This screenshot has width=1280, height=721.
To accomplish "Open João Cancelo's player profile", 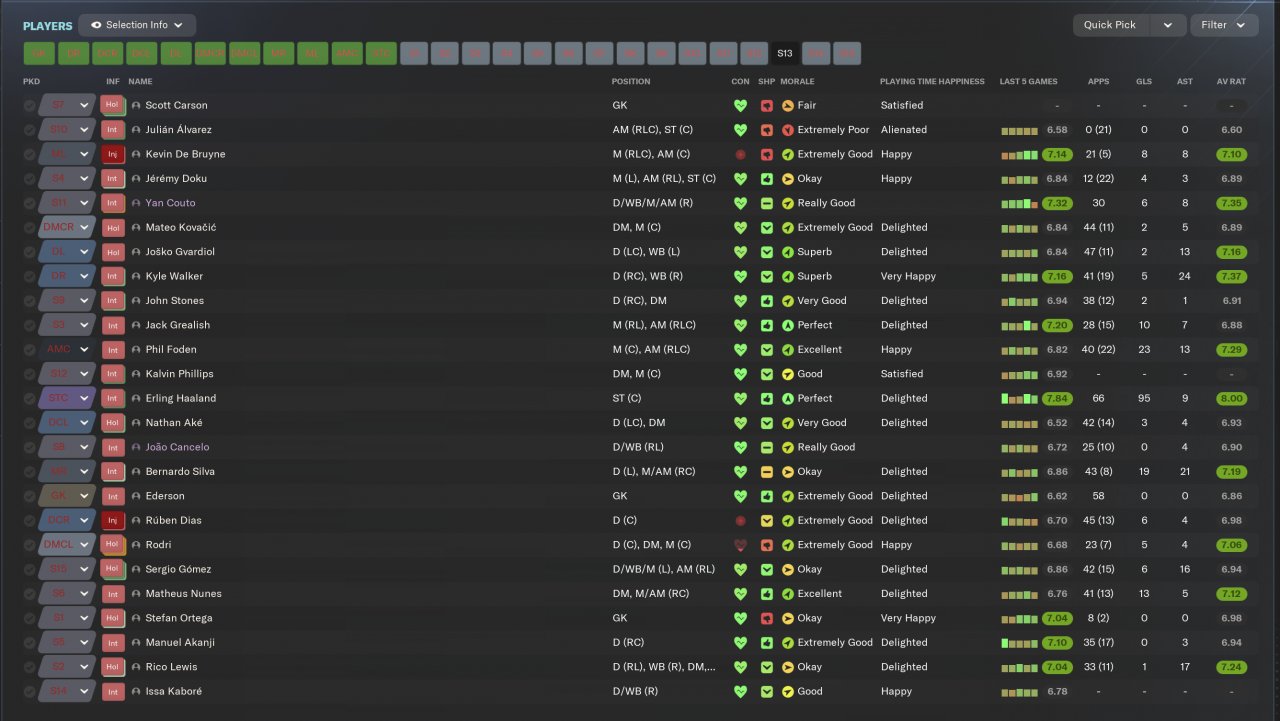I will pos(177,447).
